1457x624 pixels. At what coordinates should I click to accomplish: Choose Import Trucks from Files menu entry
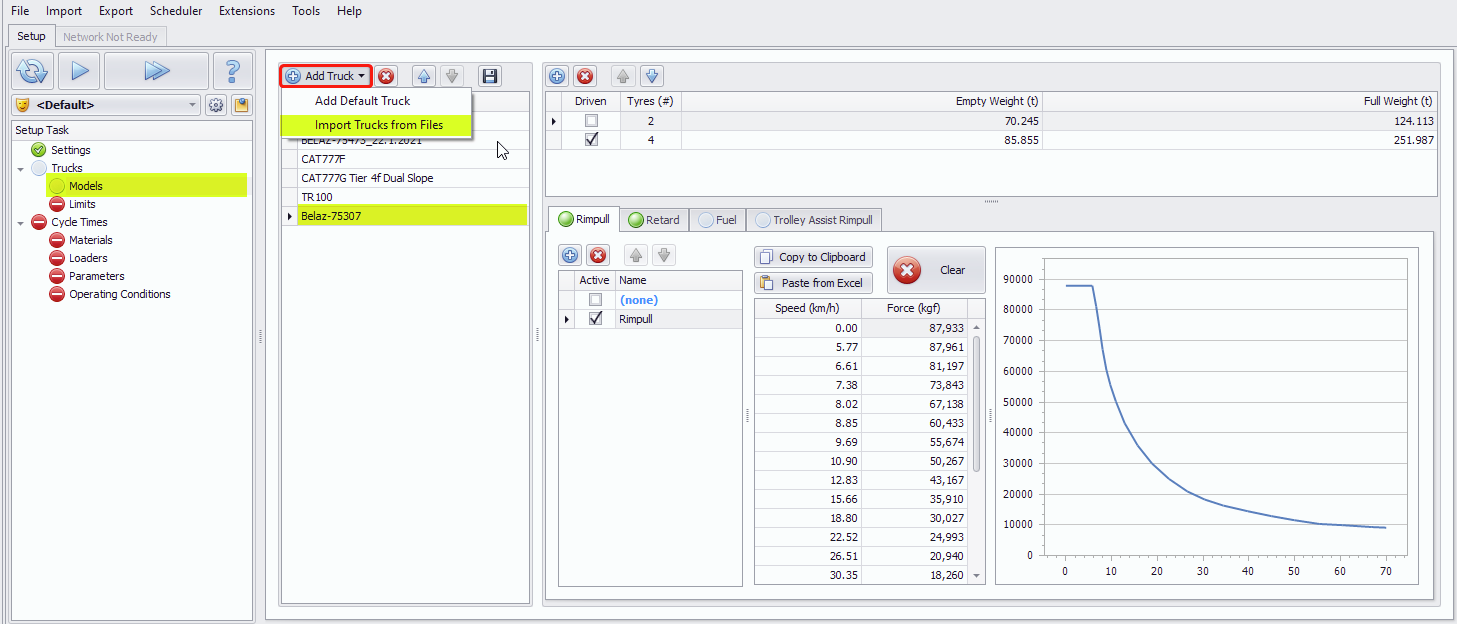378,125
